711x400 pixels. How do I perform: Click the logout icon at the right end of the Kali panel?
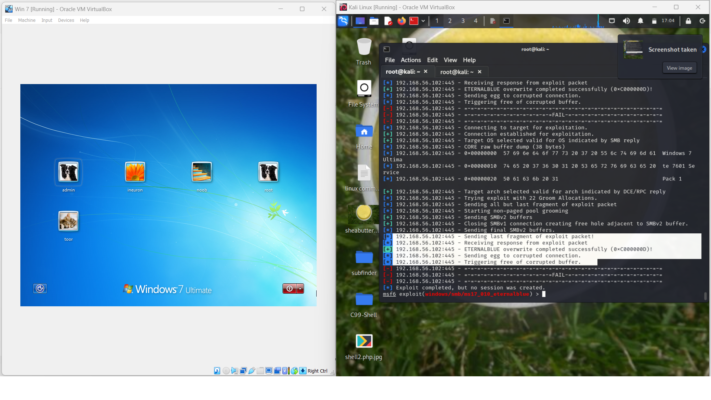[x=702, y=21]
